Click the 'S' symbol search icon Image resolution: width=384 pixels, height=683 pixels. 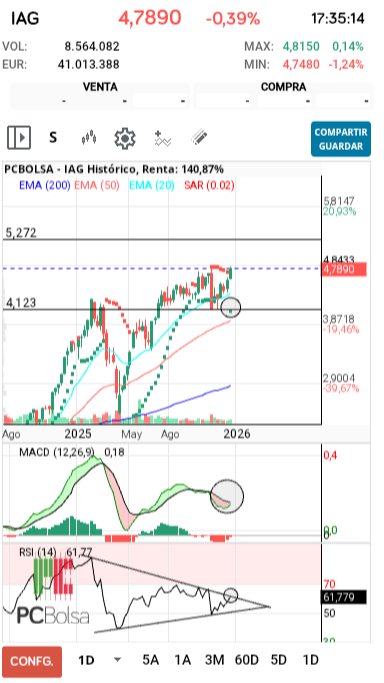coord(53,138)
